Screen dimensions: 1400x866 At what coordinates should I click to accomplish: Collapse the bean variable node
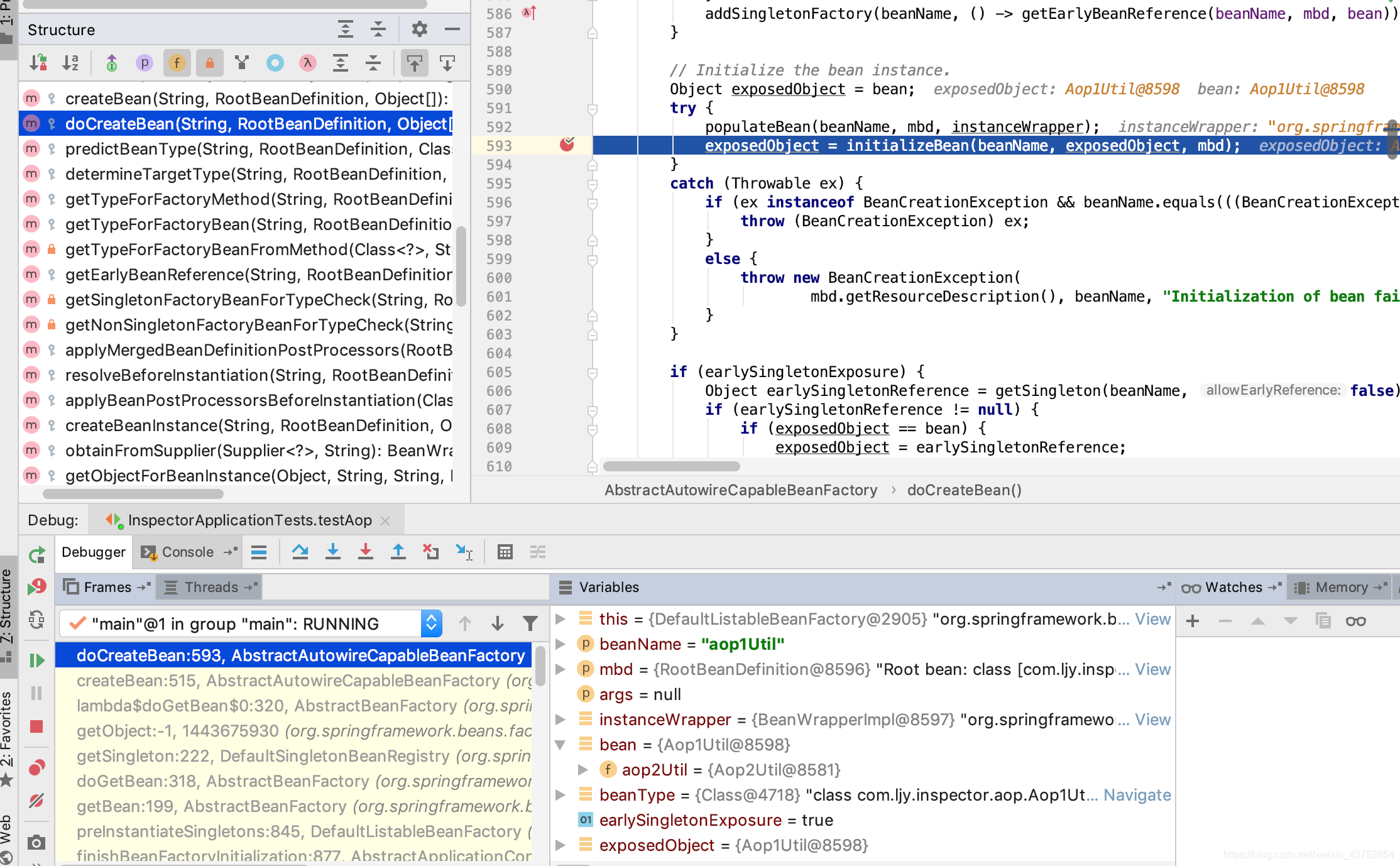(x=560, y=745)
